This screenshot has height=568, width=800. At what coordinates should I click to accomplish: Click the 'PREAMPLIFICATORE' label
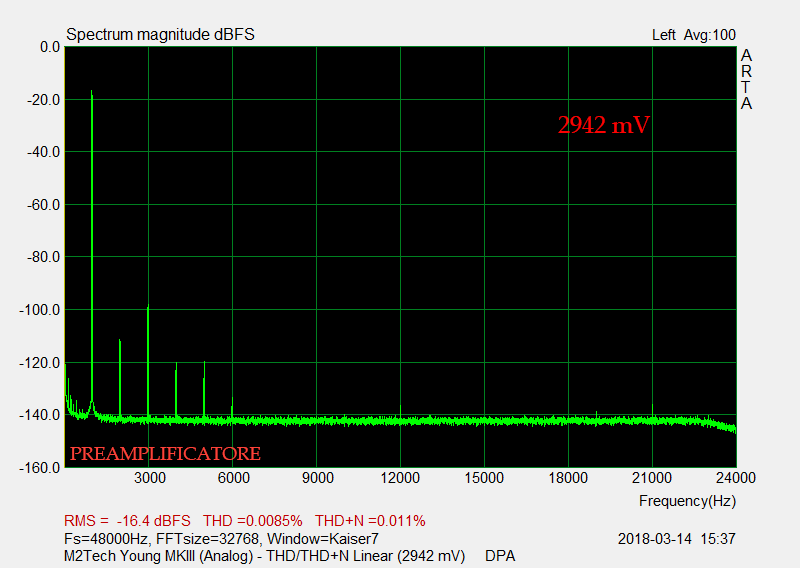point(165,453)
